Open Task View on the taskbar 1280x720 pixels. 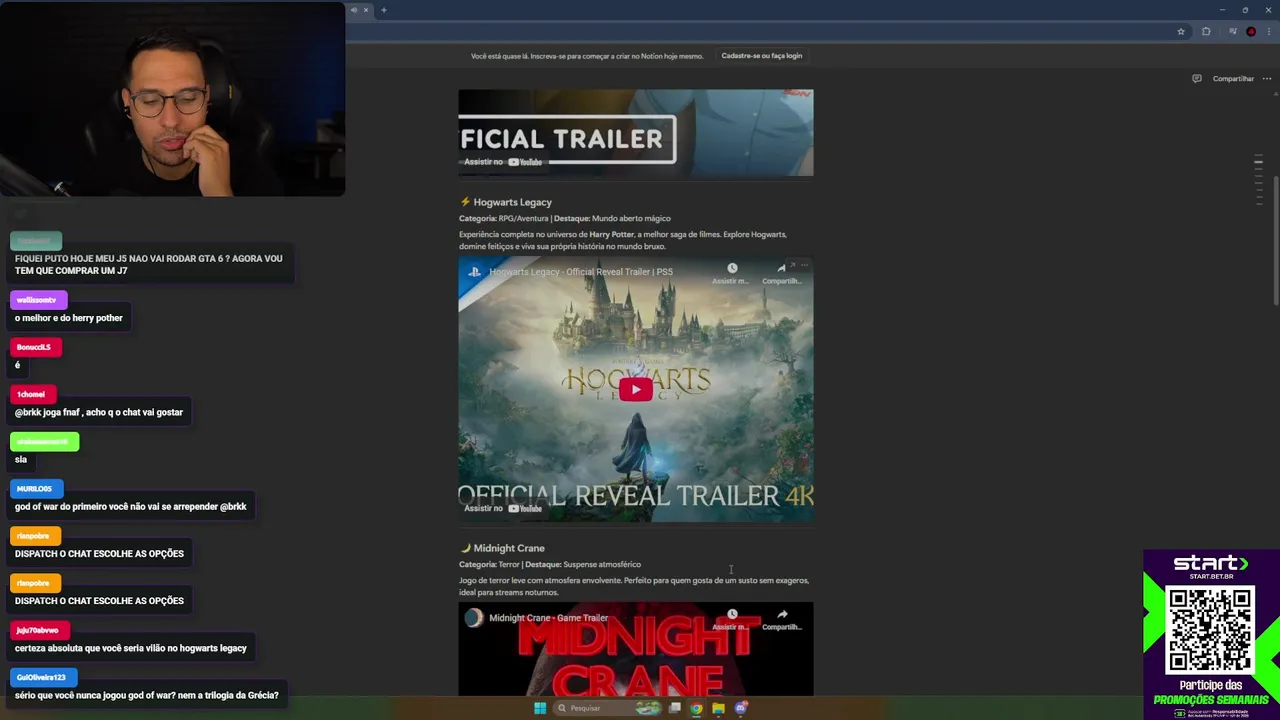[x=675, y=708]
